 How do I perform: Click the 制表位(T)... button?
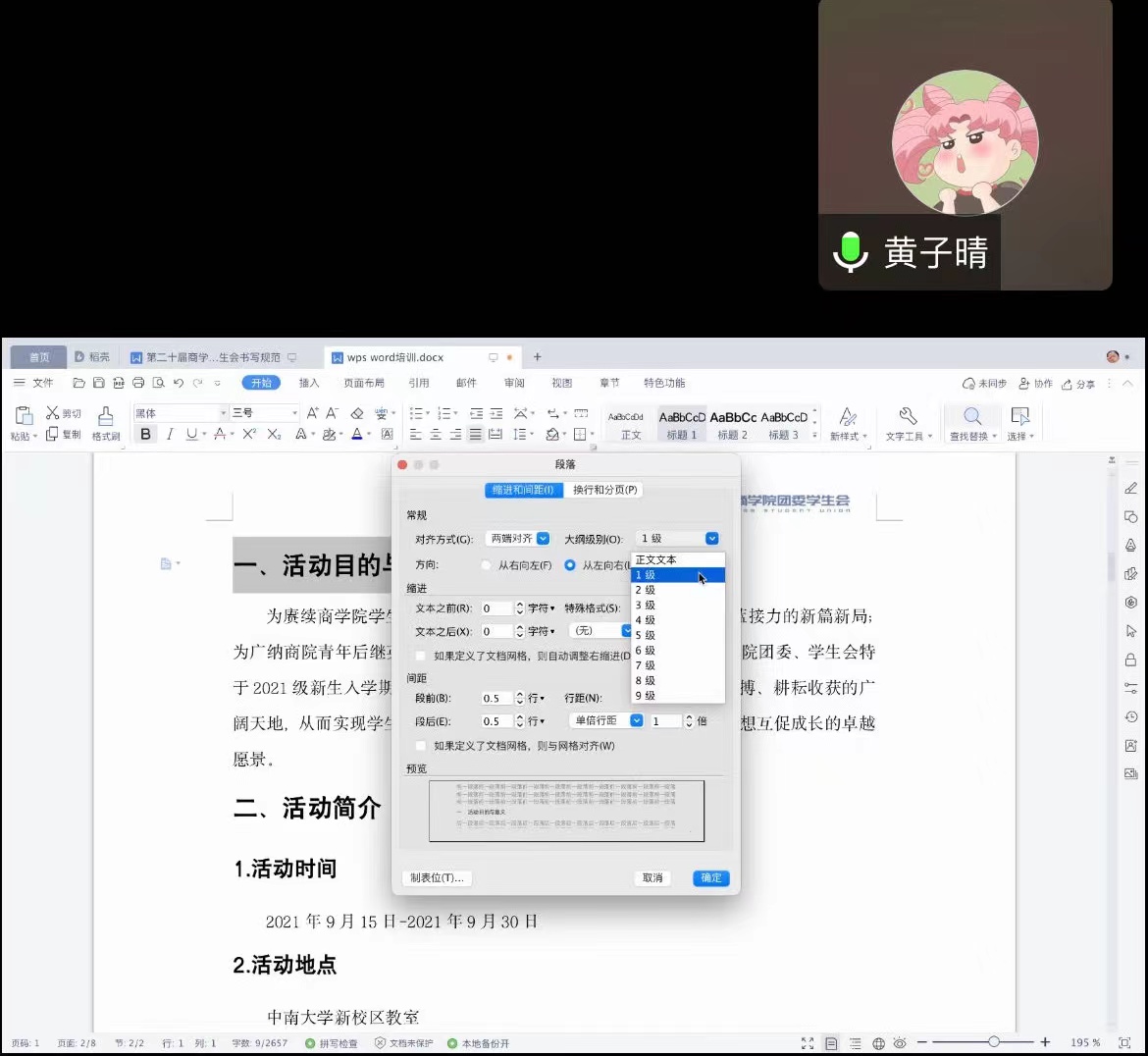437,878
